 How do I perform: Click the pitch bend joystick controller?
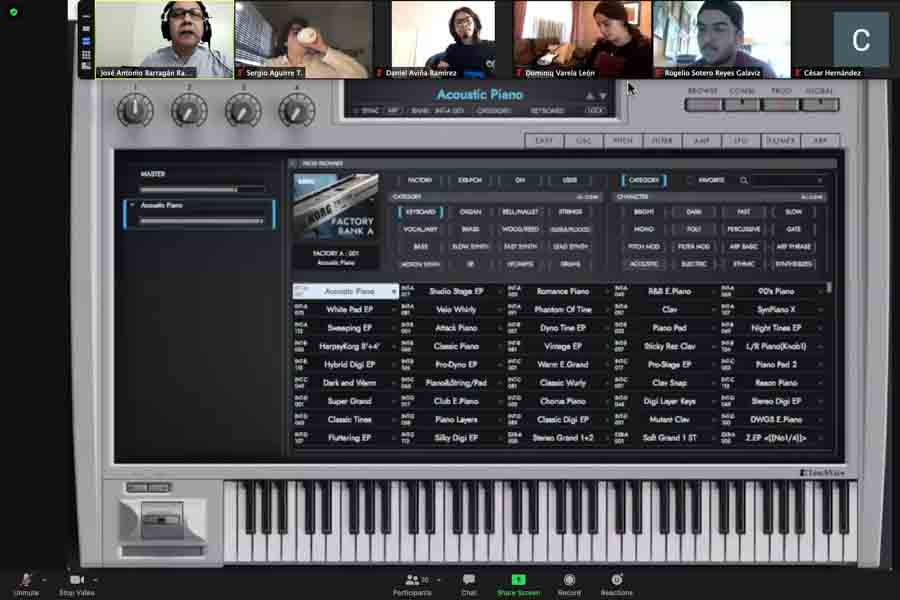(x=162, y=520)
